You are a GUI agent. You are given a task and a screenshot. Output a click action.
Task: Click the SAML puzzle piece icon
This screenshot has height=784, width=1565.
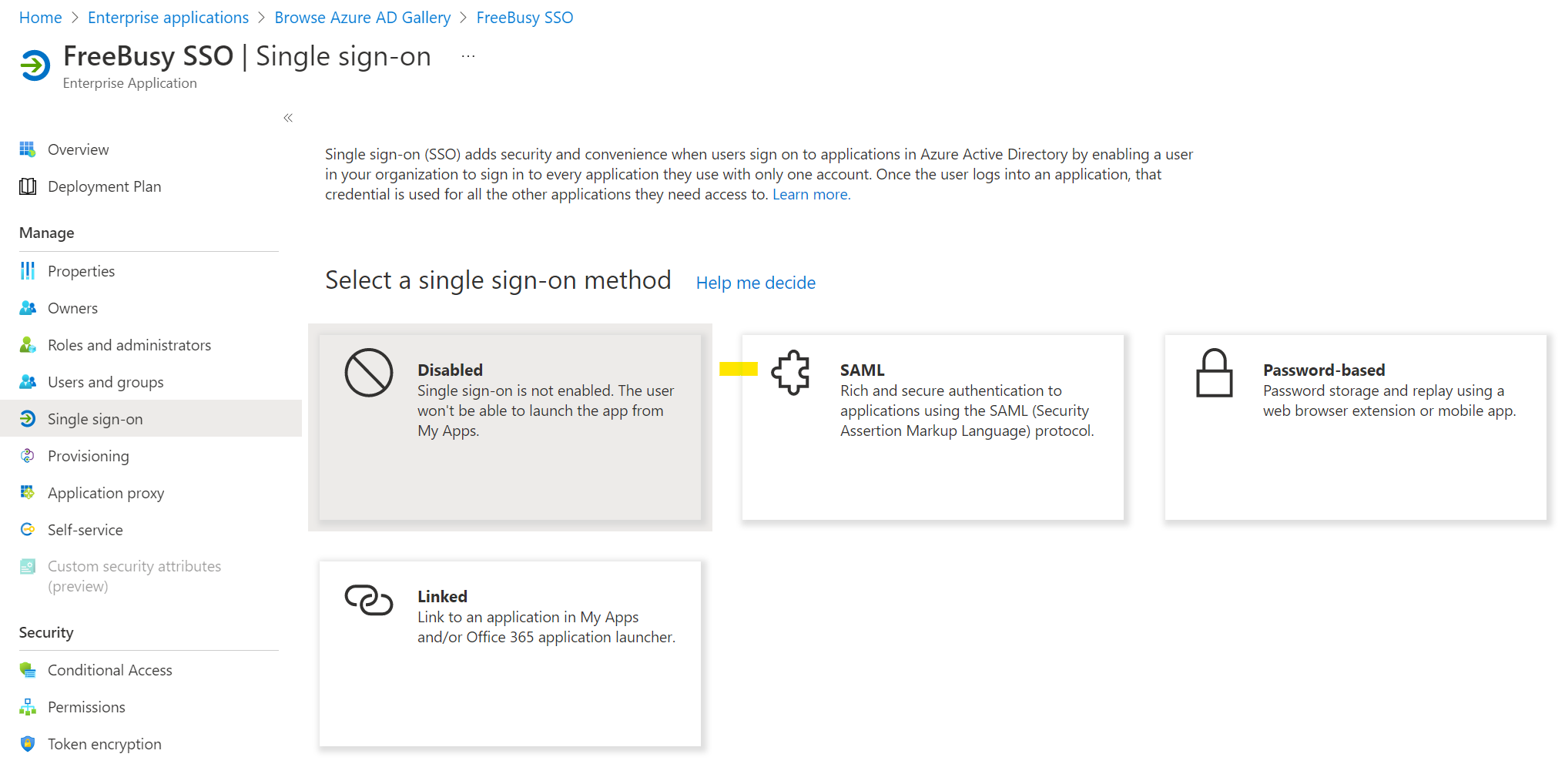click(791, 373)
